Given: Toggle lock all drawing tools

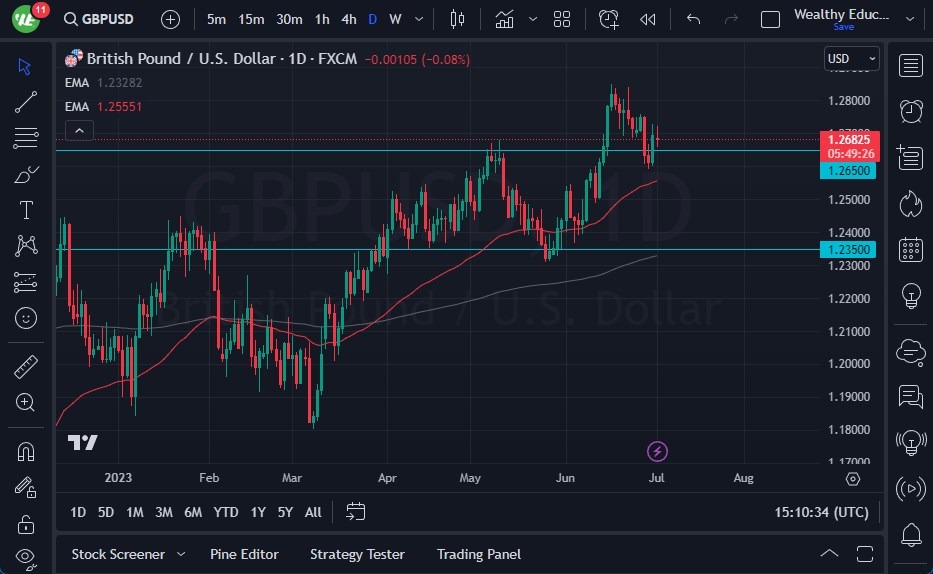Looking at the screenshot, I should (26, 523).
